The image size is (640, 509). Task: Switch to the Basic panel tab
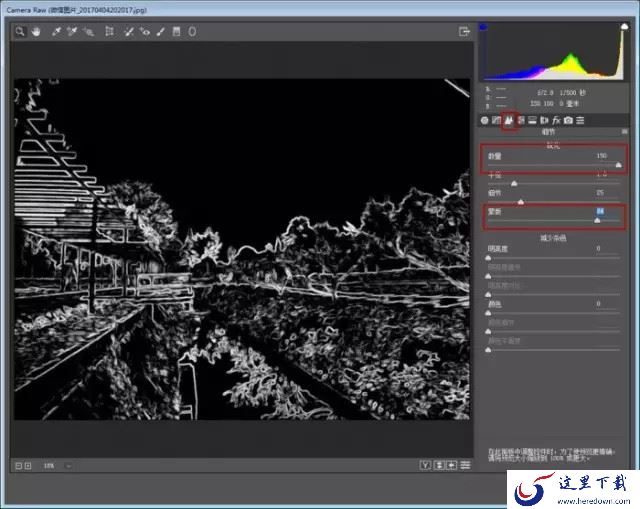click(484, 120)
